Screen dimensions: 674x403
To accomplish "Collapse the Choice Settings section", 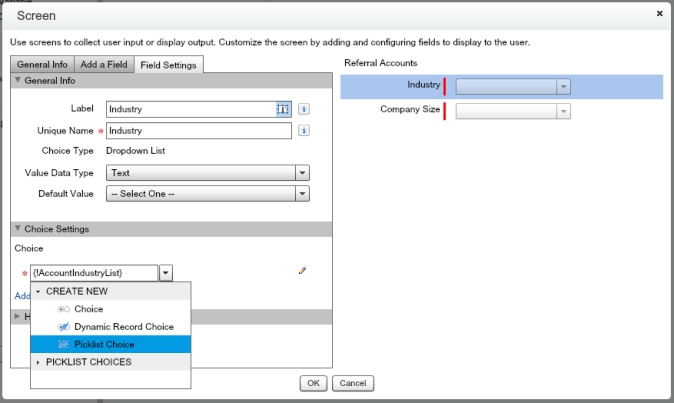I will [x=18, y=229].
